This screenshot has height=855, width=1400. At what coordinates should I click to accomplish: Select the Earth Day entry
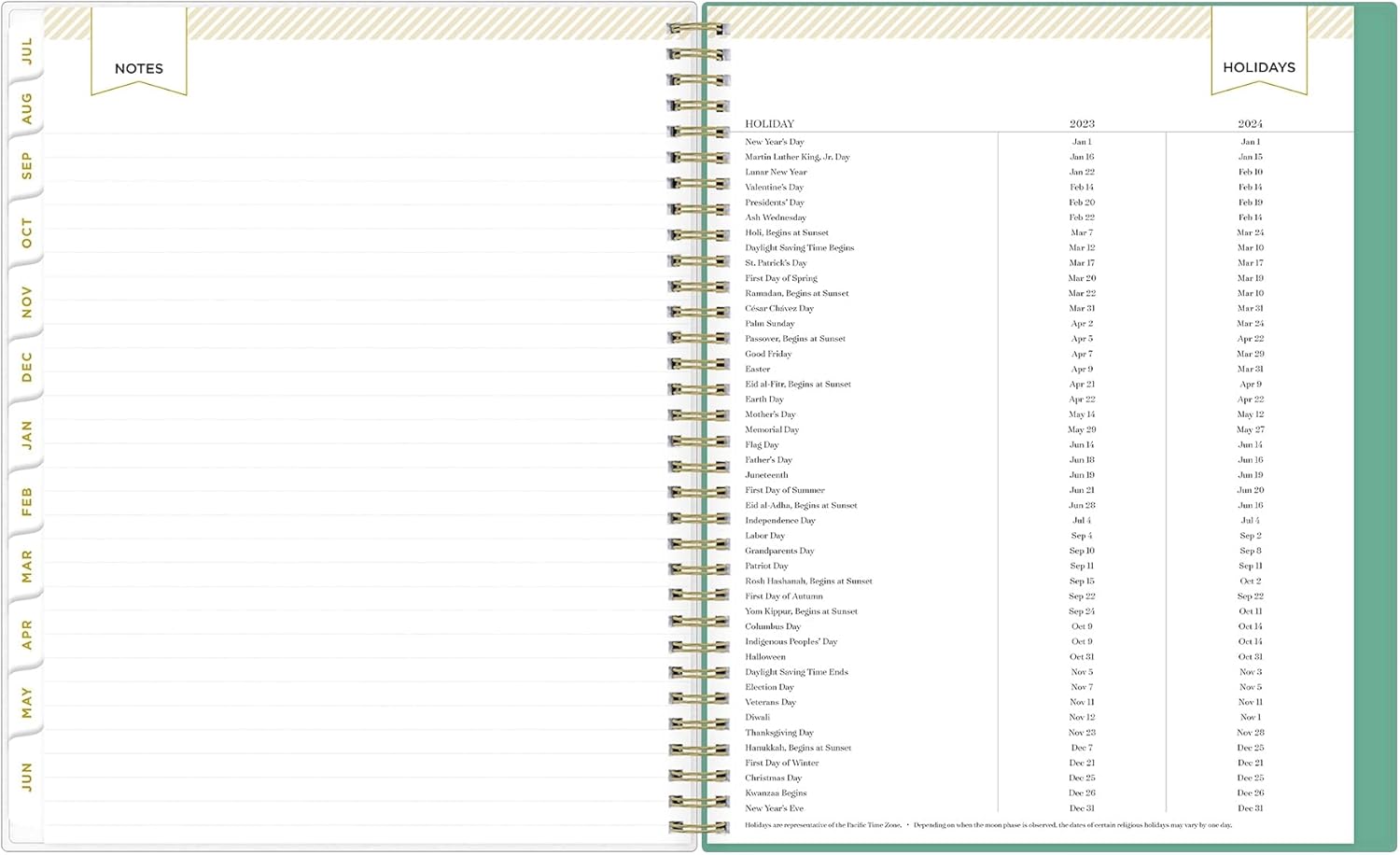coord(764,399)
